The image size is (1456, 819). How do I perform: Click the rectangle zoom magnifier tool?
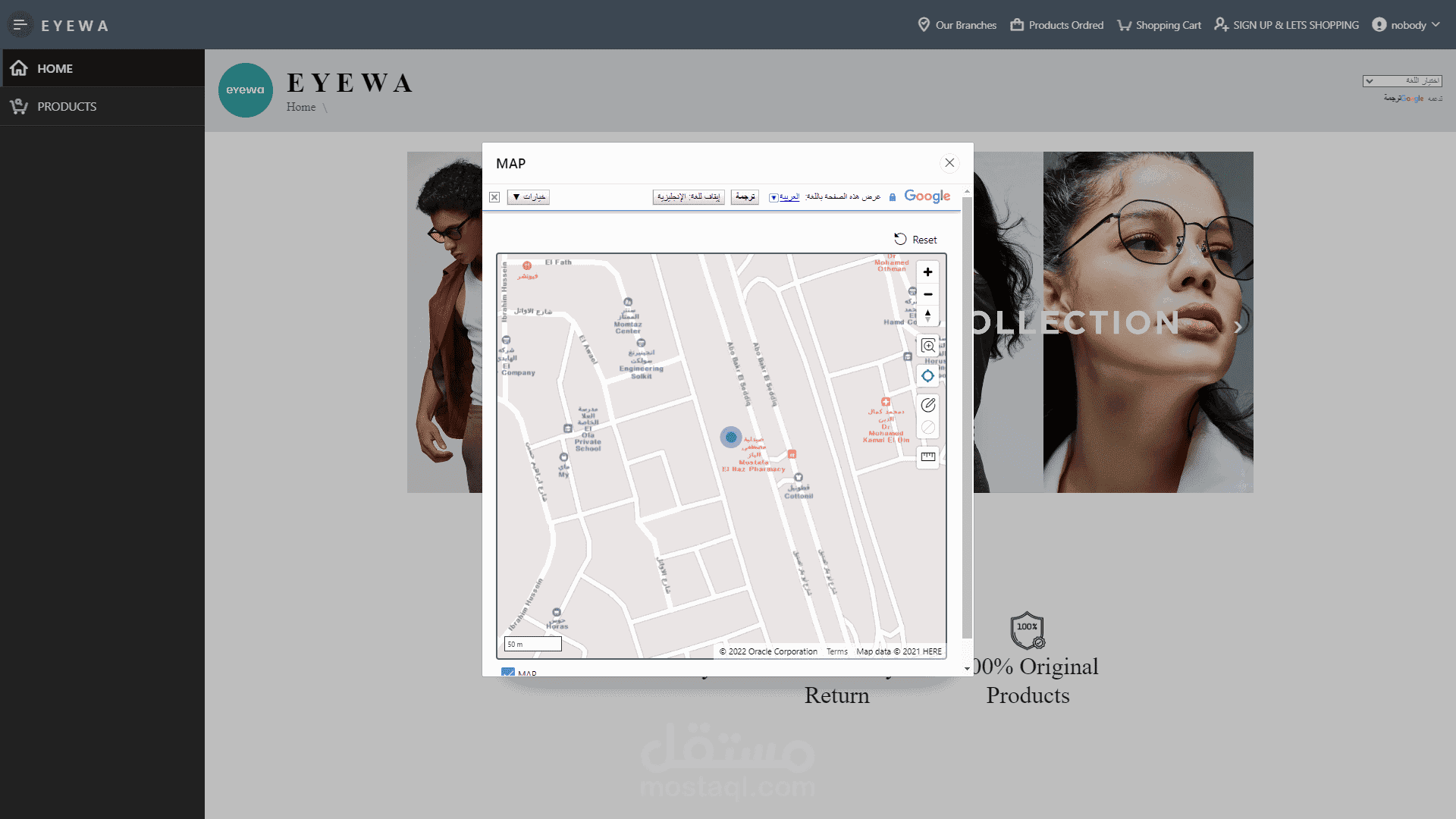pyautogui.click(x=927, y=347)
